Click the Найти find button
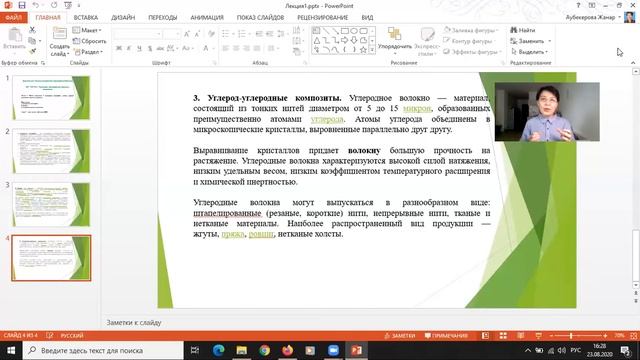The width and height of the screenshot is (640, 360). point(522,30)
